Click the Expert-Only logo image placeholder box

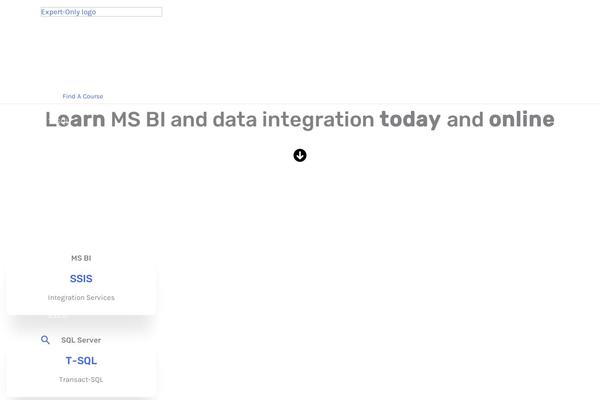point(101,12)
